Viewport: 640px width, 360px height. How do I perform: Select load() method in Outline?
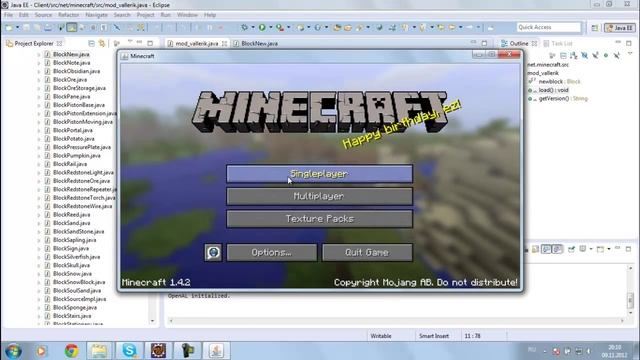click(x=549, y=90)
